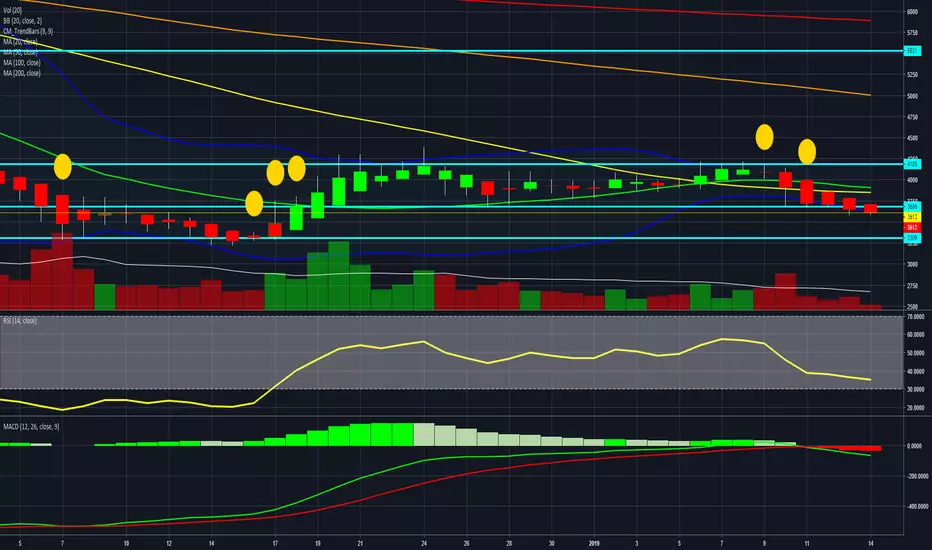Click the 11 label on date axis
This screenshot has width=932, height=550.
pos(807,543)
